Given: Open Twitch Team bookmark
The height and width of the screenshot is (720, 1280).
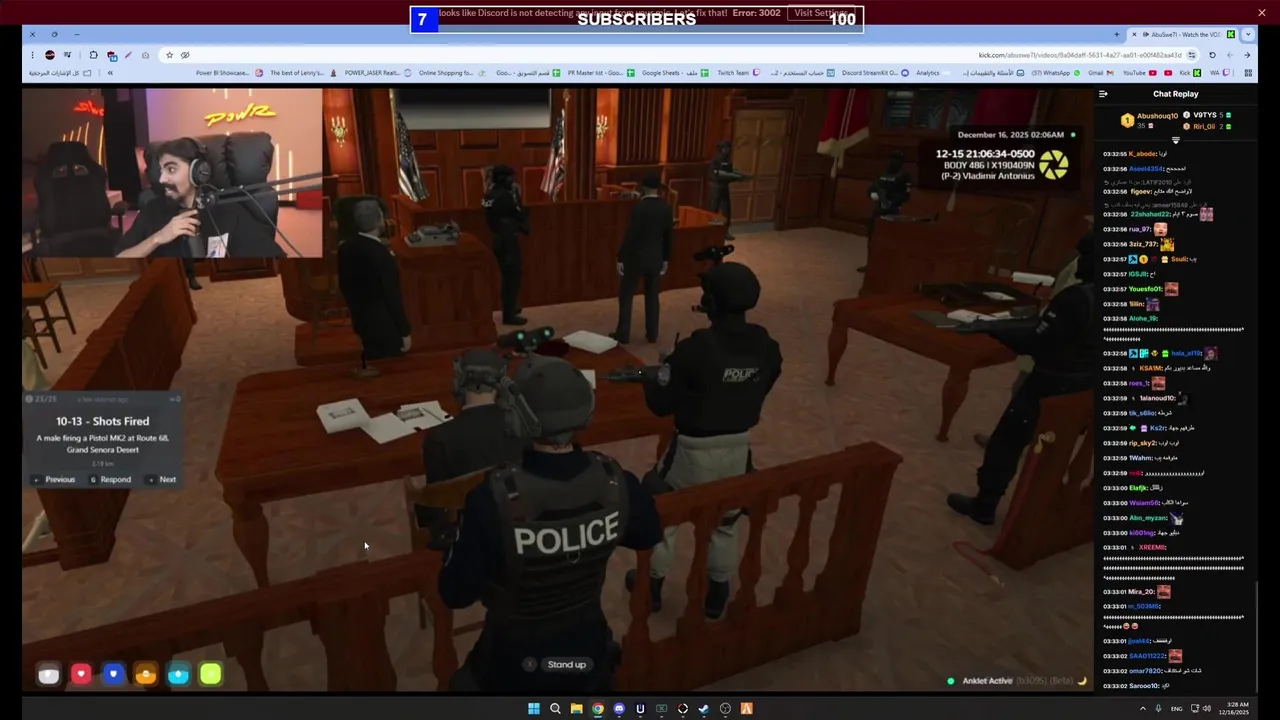Looking at the screenshot, I should (x=738, y=73).
